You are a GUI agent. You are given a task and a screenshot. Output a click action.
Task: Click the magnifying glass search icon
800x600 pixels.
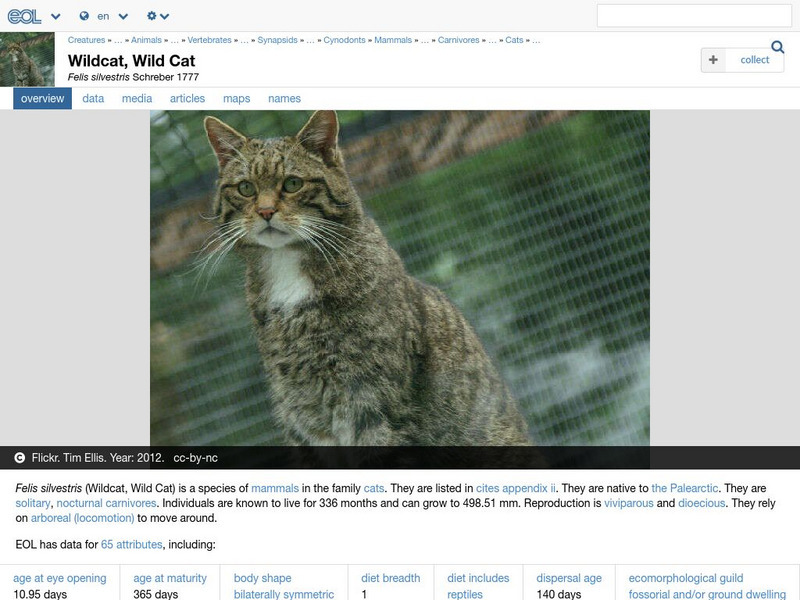click(x=777, y=46)
